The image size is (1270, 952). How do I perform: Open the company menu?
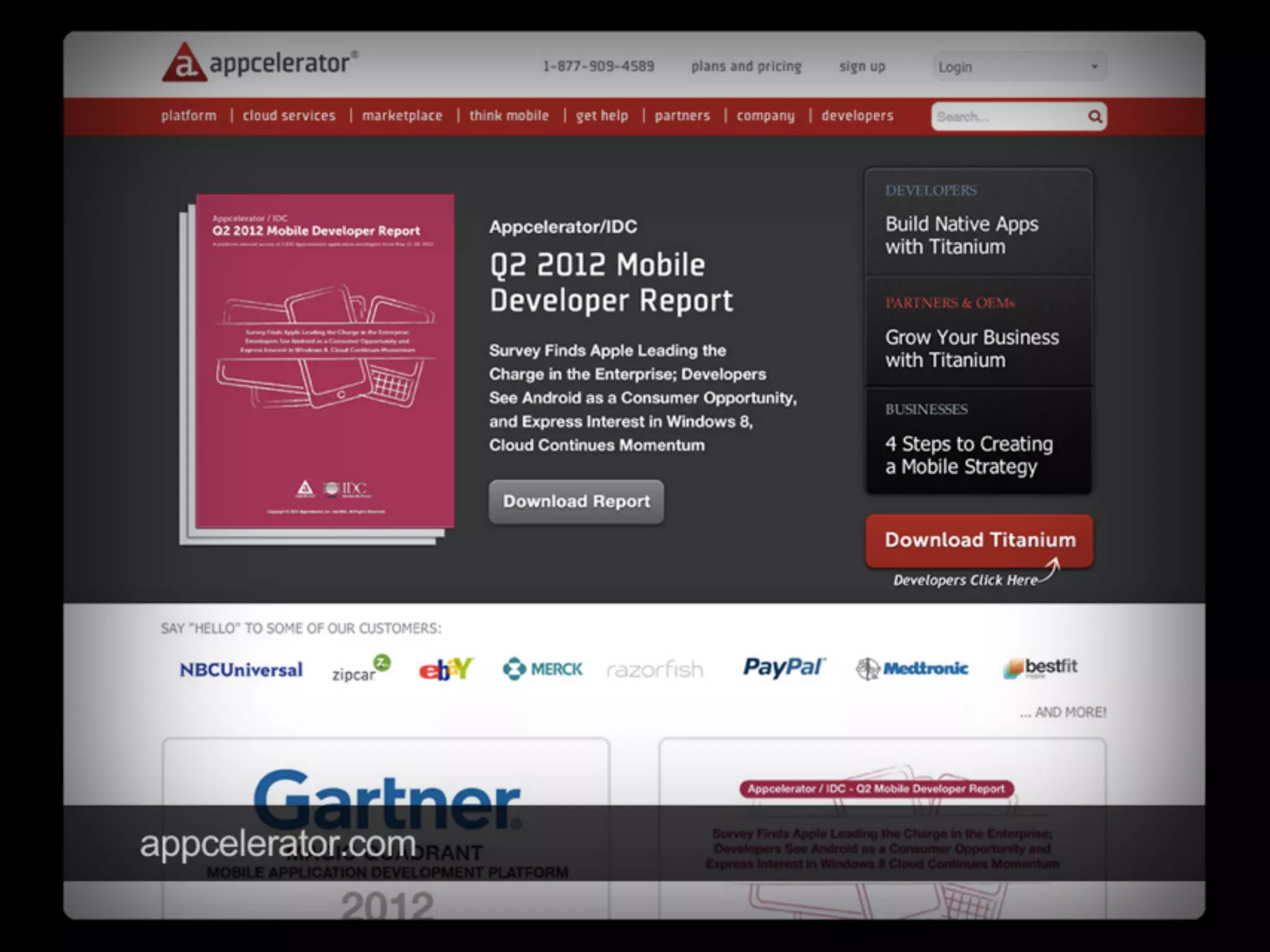[766, 116]
